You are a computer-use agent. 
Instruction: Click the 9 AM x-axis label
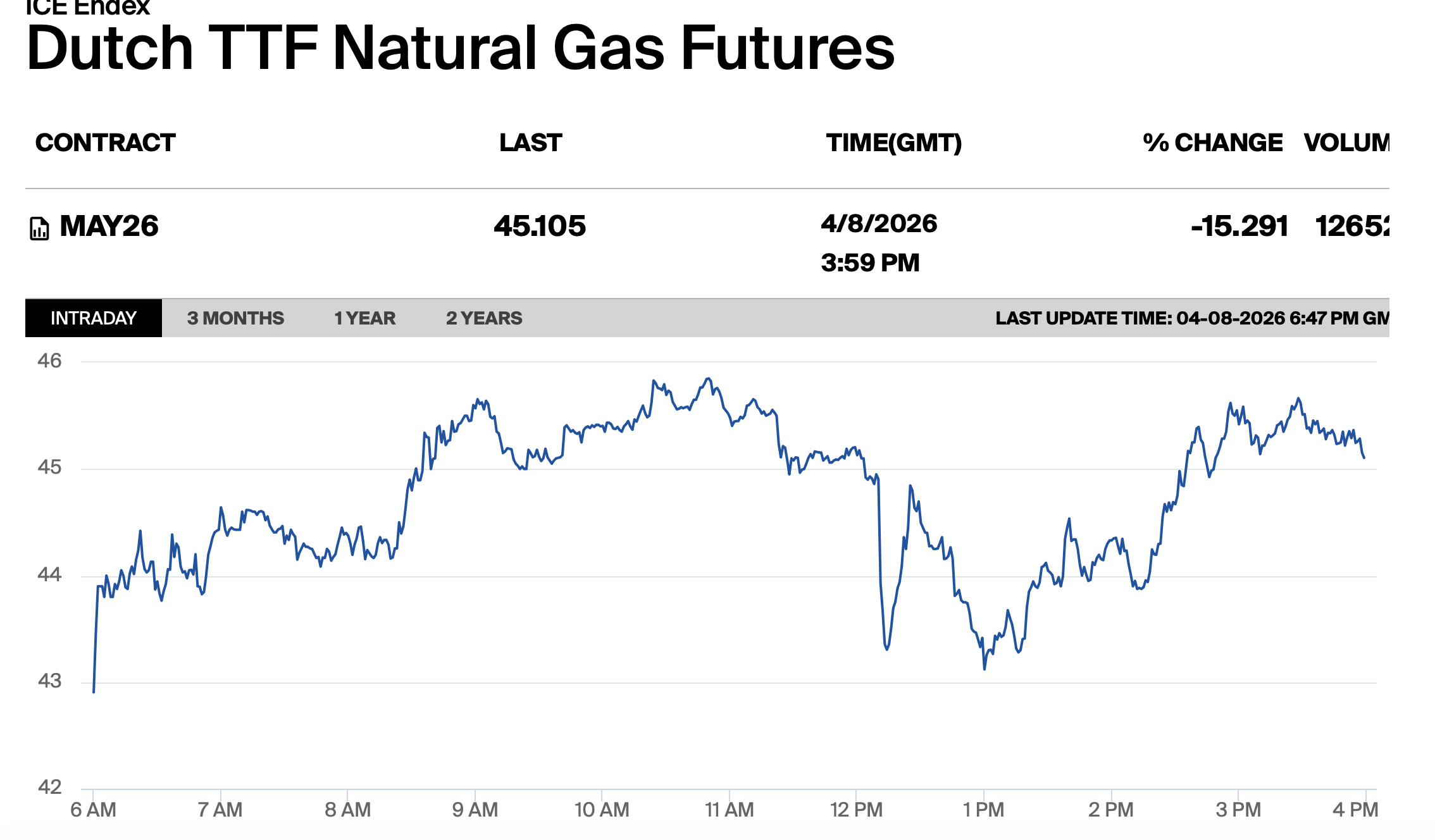(x=475, y=810)
